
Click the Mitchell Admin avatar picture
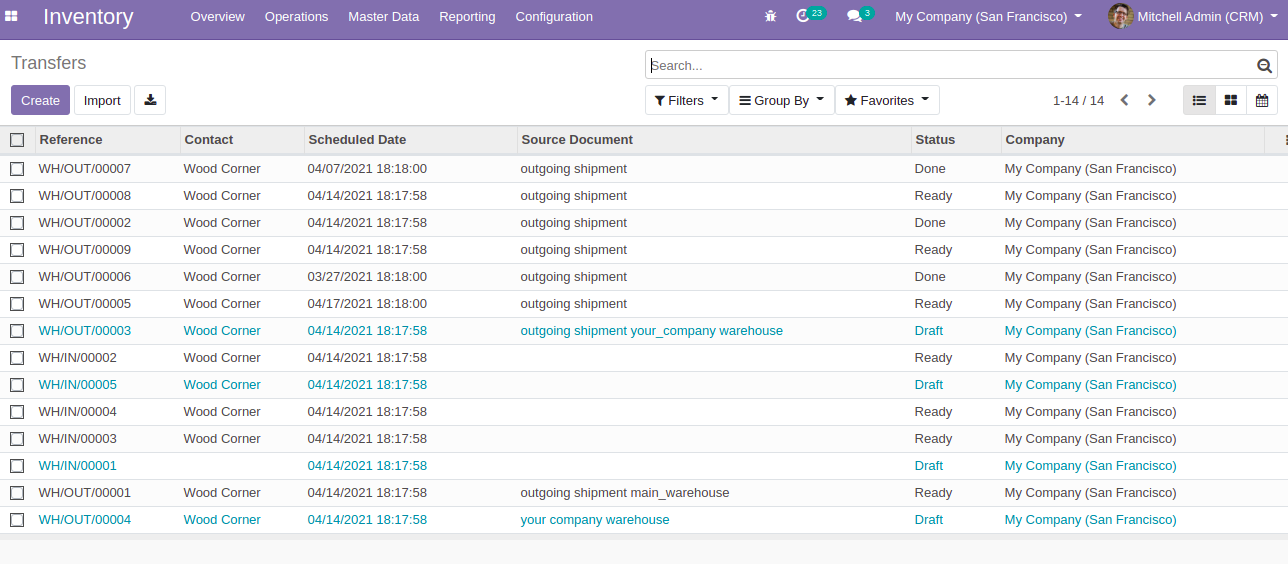pos(1120,16)
